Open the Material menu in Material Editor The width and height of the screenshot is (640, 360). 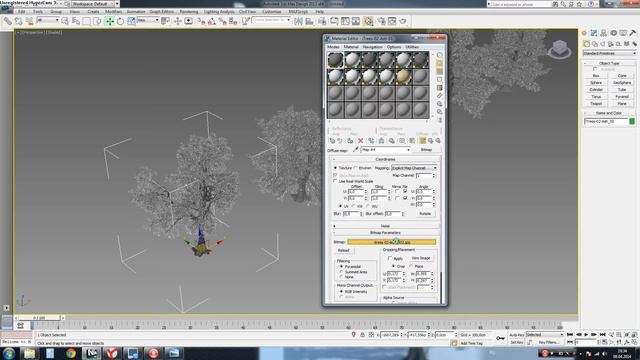pos(351,47)
